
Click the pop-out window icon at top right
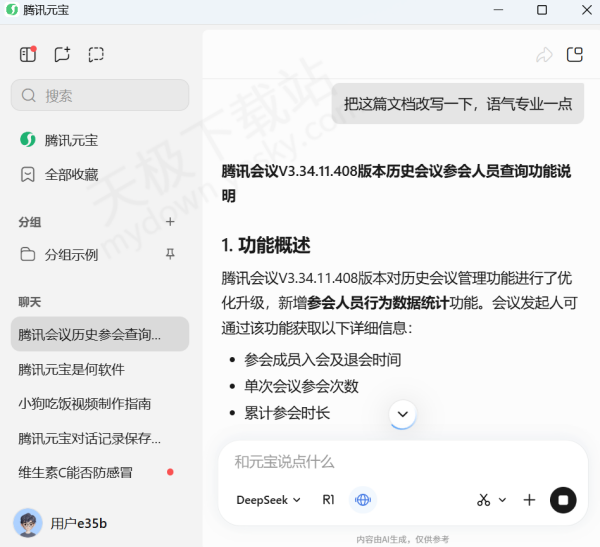575,55
